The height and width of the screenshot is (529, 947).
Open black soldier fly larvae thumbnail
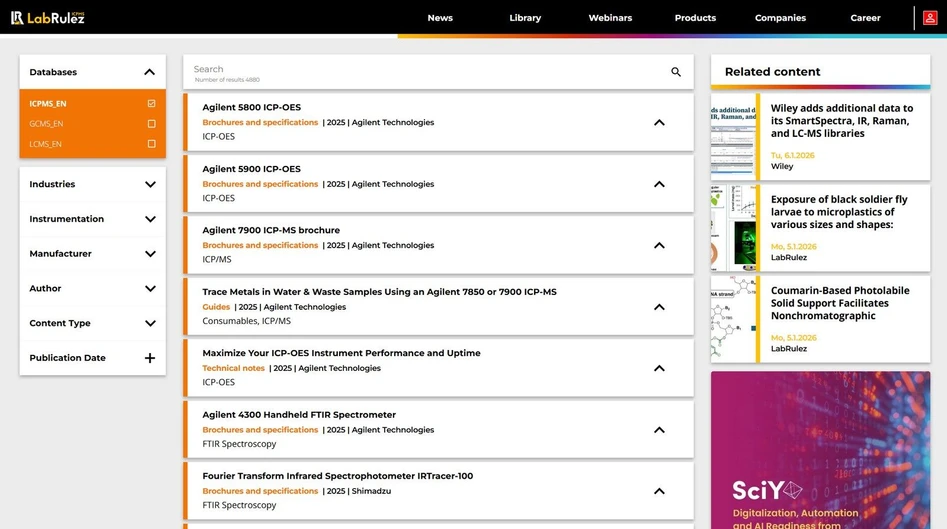point(733,228)
